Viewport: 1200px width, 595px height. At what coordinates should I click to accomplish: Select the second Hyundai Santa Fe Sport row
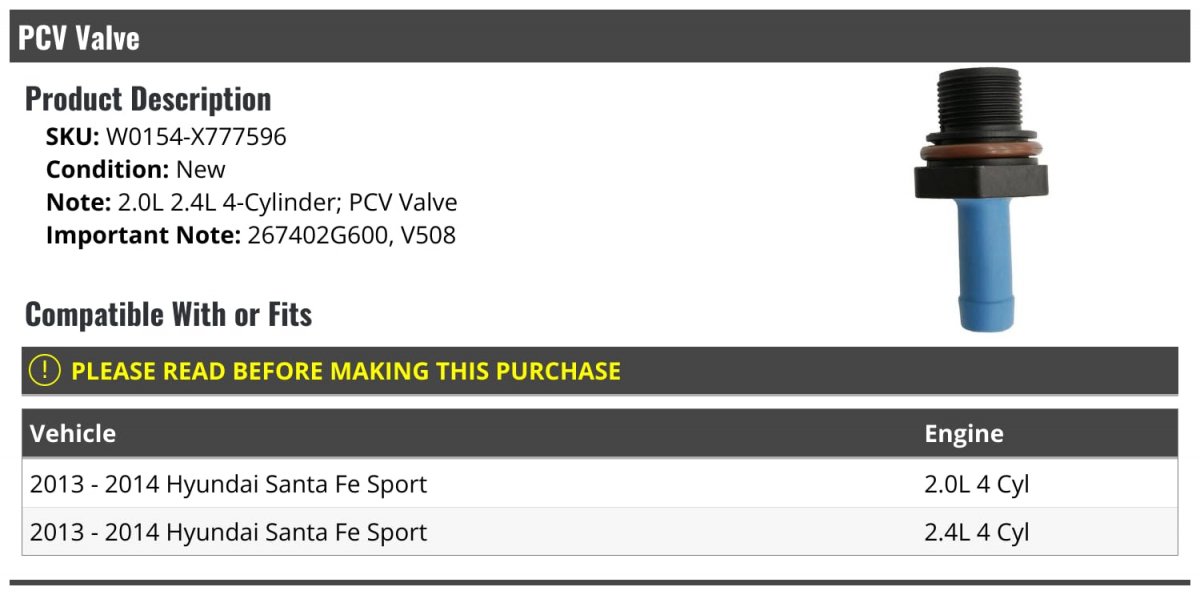pyautogui.click(x=600, y=532)
